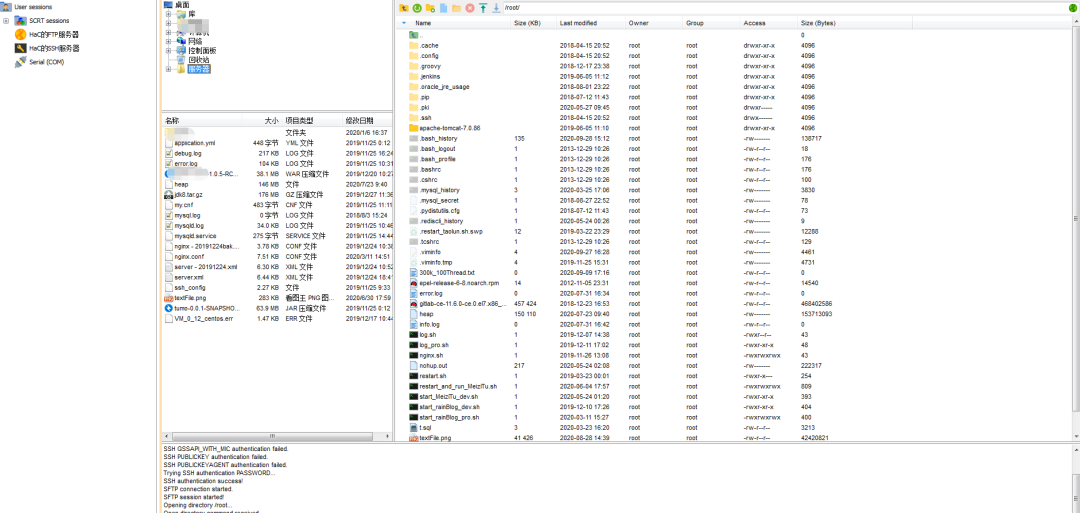Select 桌面 root in local tree
1080x513 pixels.
178,5
